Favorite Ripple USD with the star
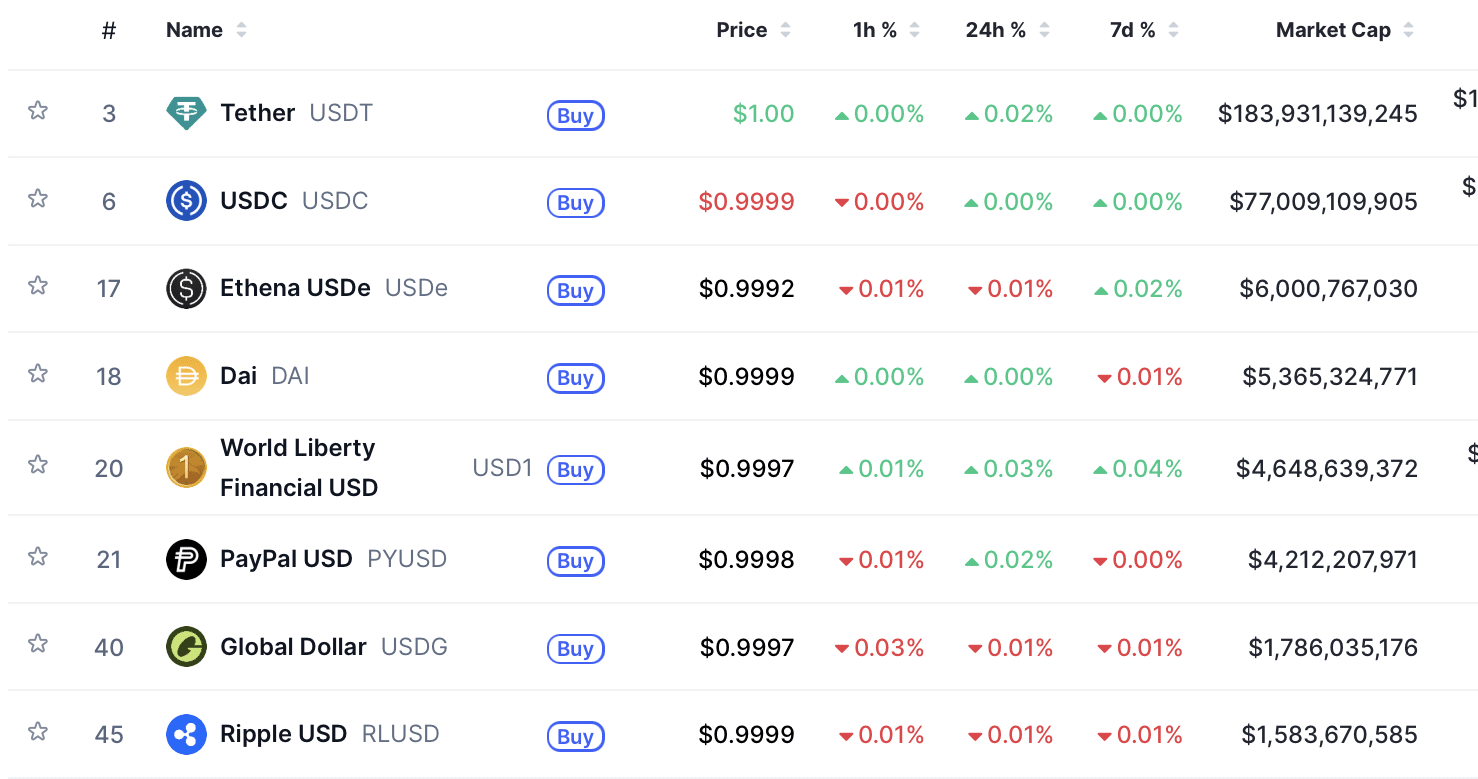 38,732
